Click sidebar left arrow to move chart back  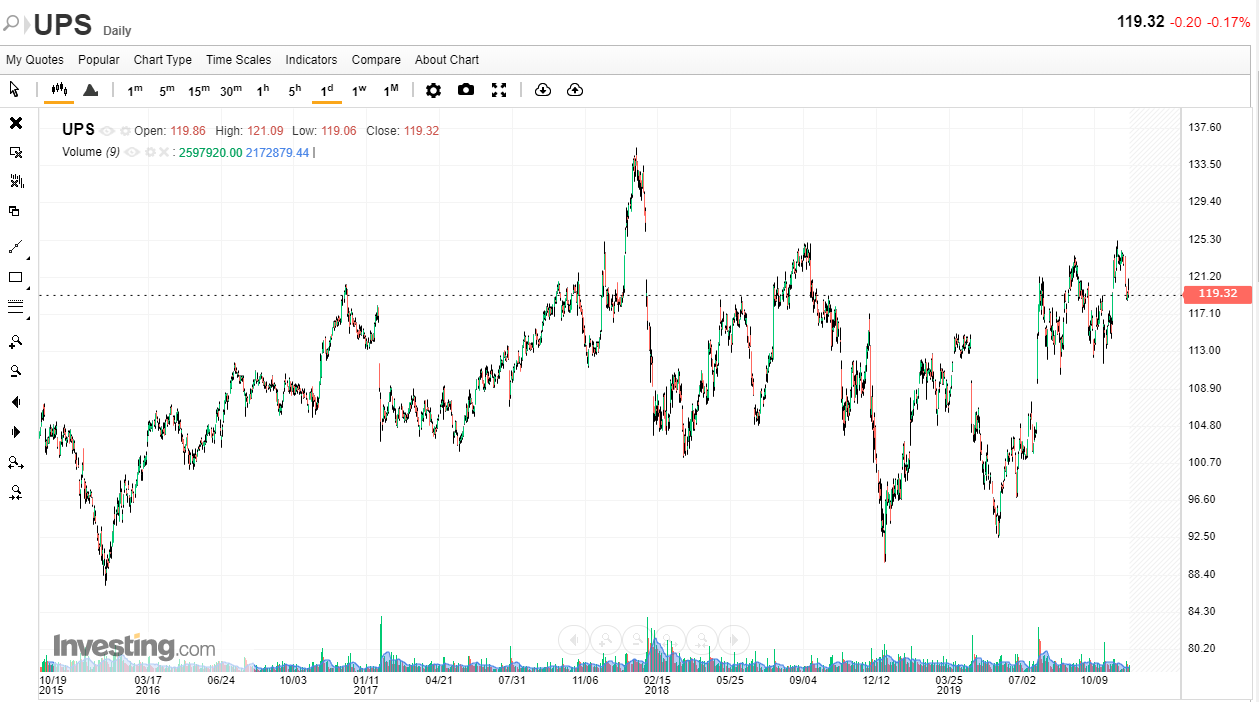tap(15, 402)
